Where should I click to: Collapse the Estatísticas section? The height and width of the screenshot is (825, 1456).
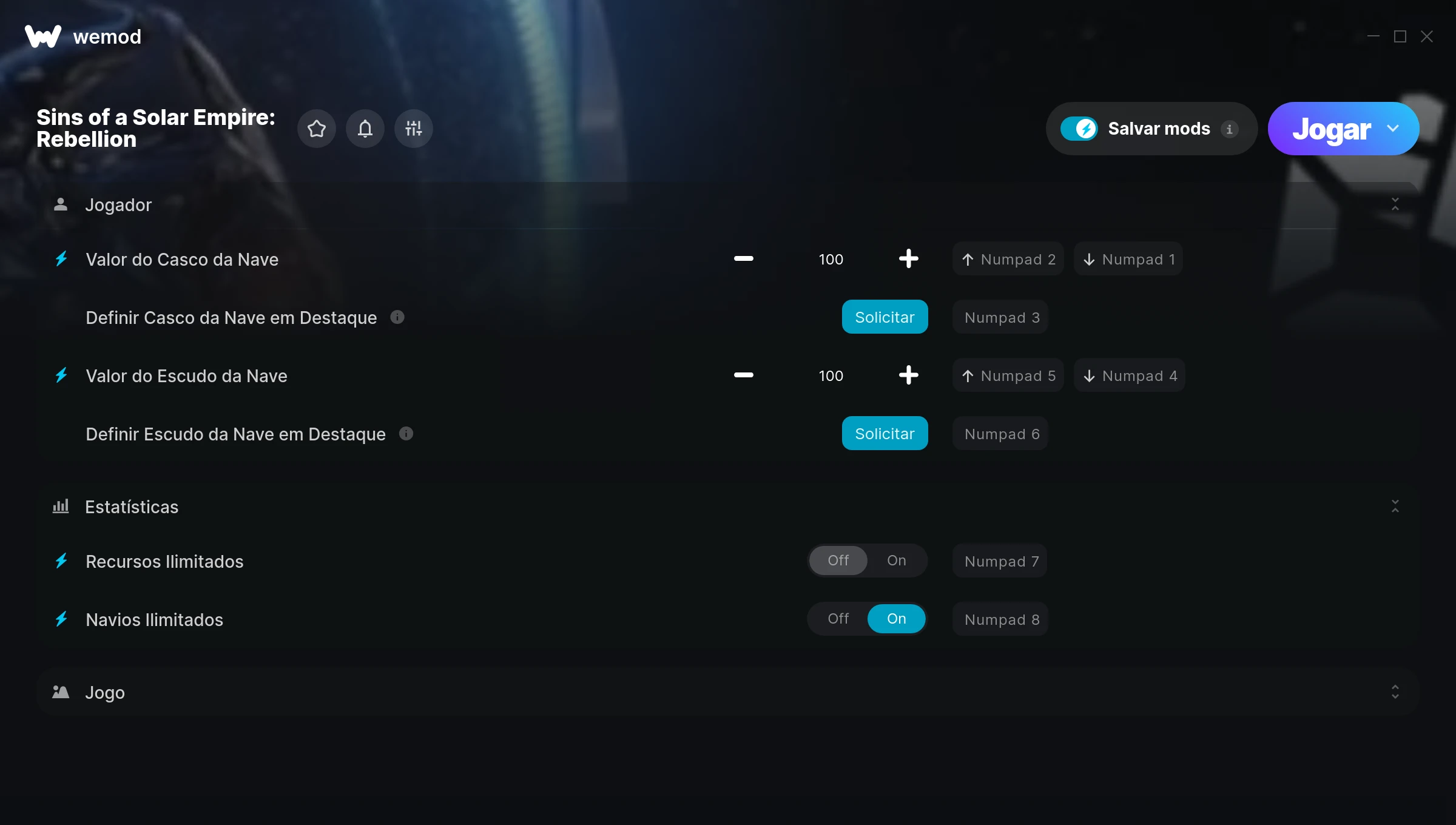click(1395, 507)
